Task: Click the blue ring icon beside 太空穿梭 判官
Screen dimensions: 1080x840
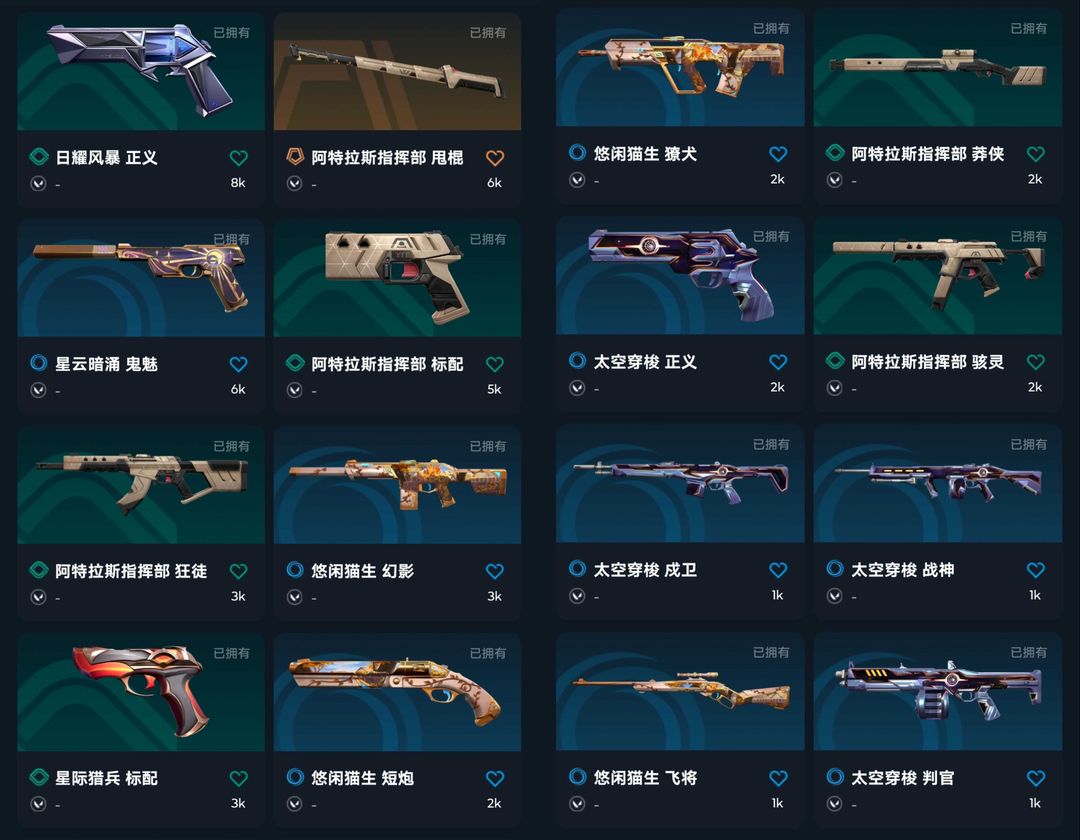Action: tap(835, 777)
